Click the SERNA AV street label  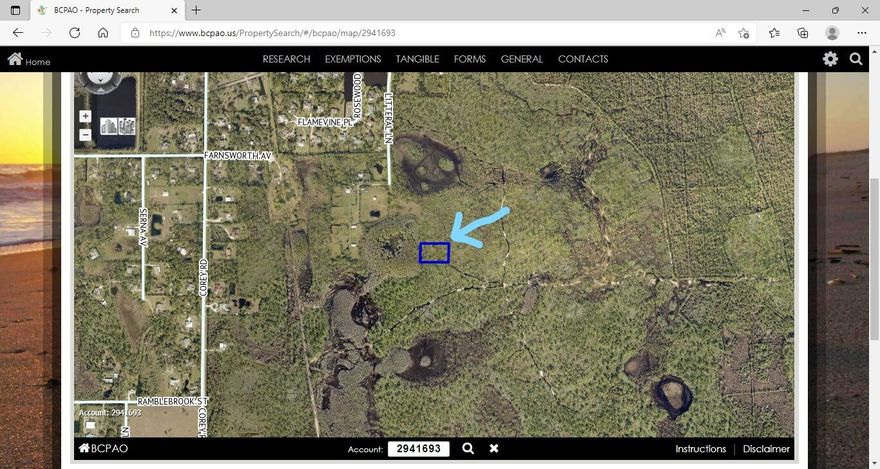coord(143,226)
